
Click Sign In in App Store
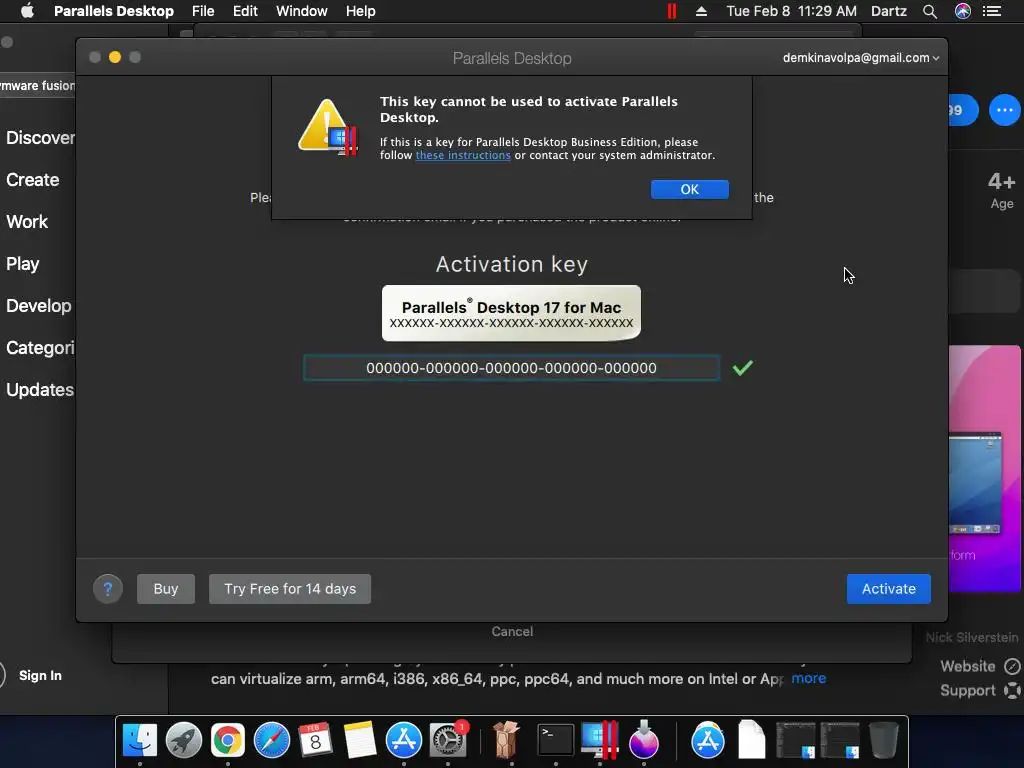tap(40, 675)
